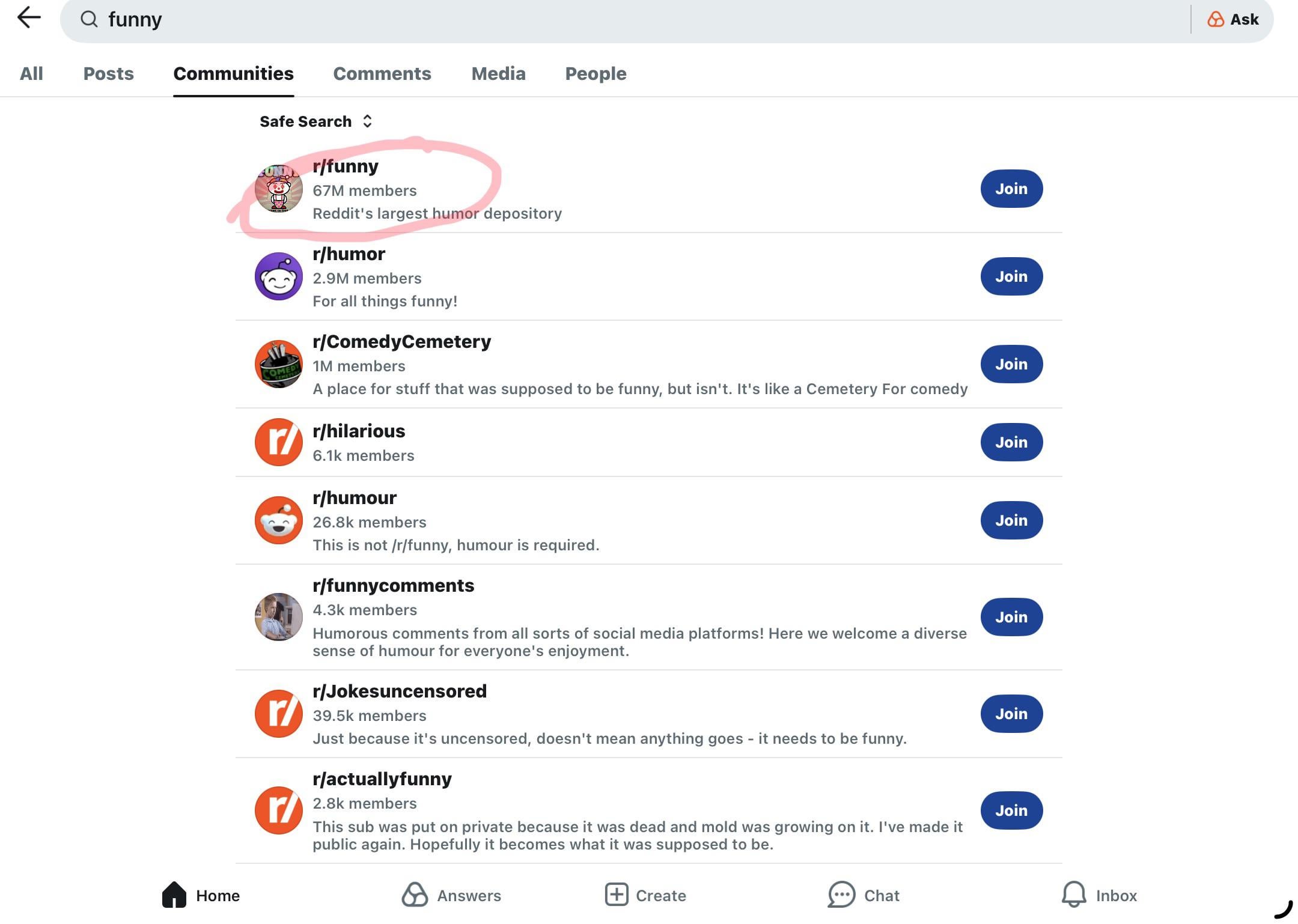Viewport: 1298px width, 924px height.
Task: Open the r/humor community link
Action: point(349,254)
